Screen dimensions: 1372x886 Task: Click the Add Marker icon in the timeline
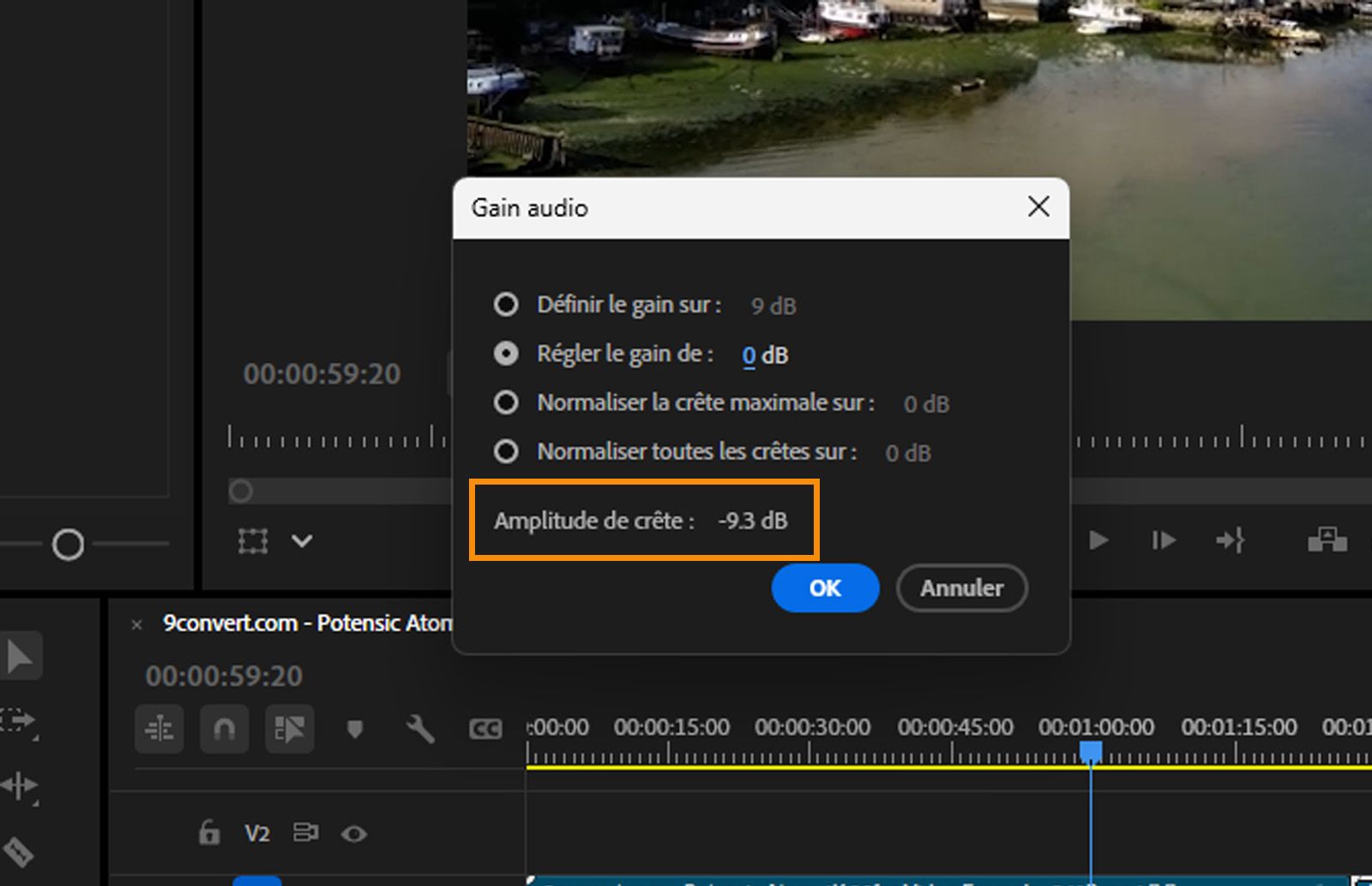355,729
